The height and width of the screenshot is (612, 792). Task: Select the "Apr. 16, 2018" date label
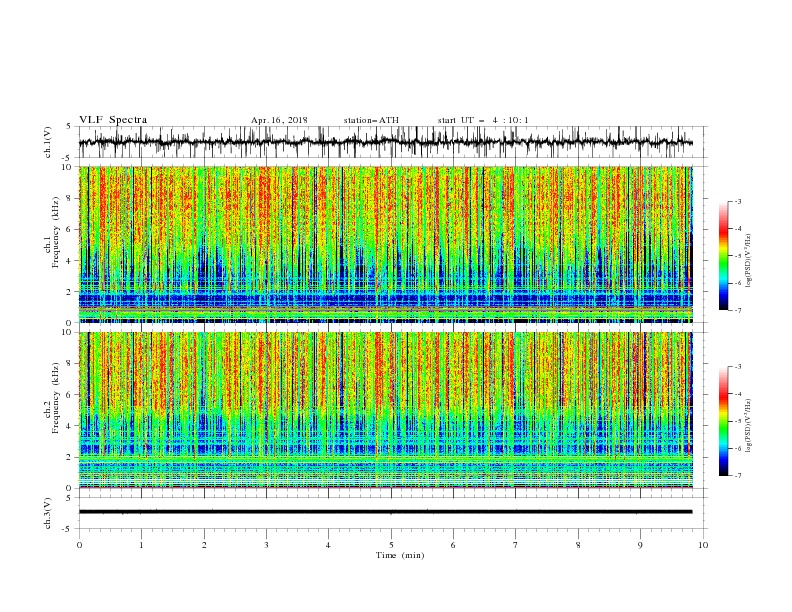click(279, 120)
